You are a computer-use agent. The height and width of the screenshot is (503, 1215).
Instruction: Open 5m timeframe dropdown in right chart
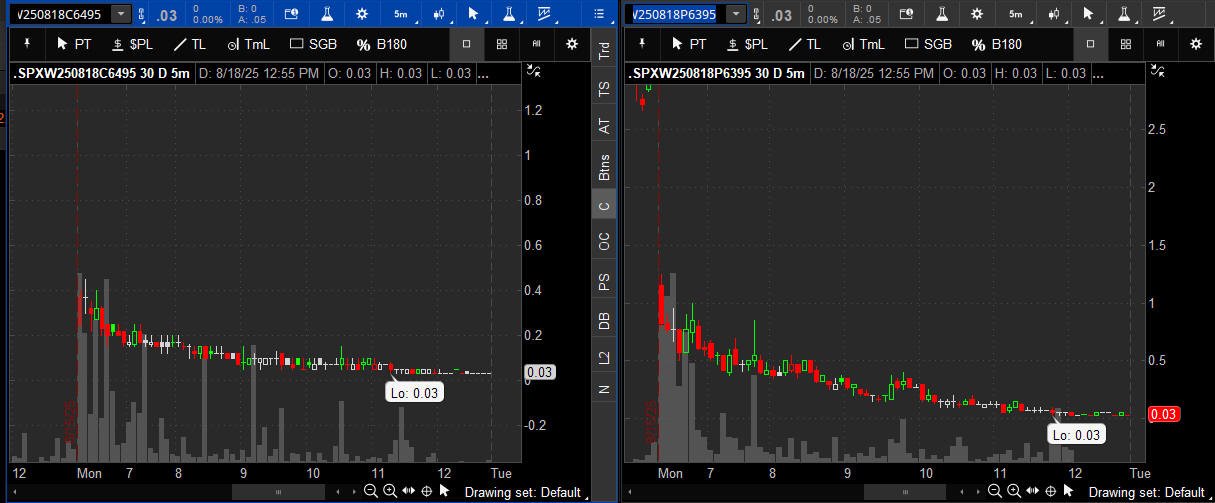point(1016,14)
